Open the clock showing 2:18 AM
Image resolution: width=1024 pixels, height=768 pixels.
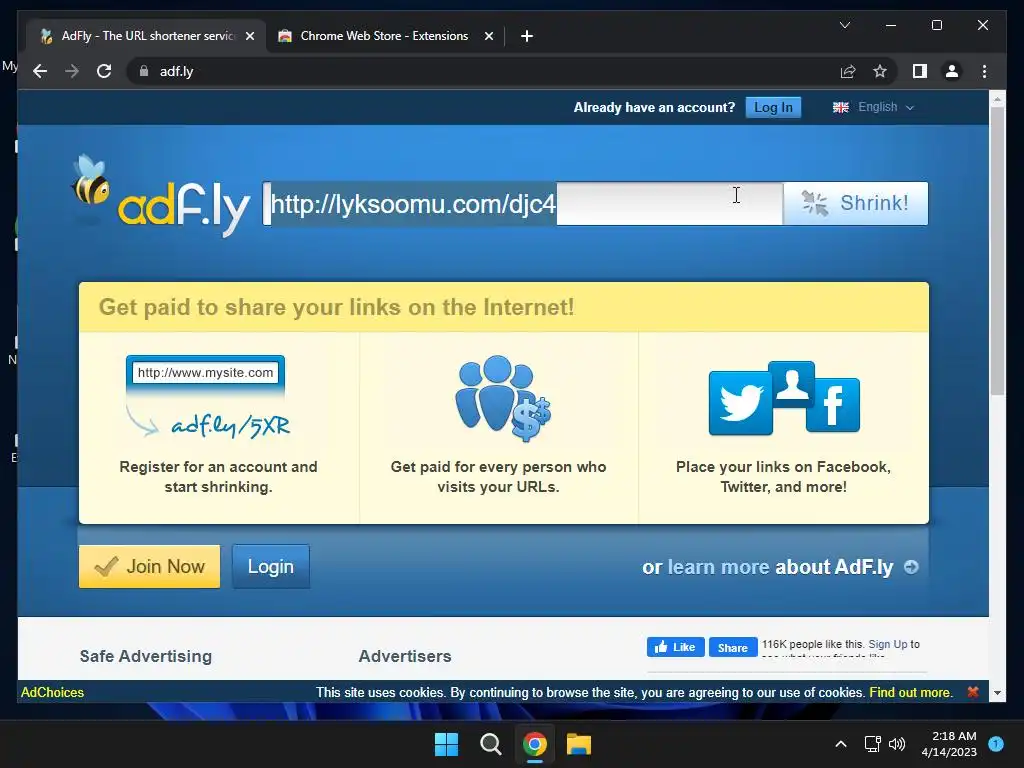point(949,744)
